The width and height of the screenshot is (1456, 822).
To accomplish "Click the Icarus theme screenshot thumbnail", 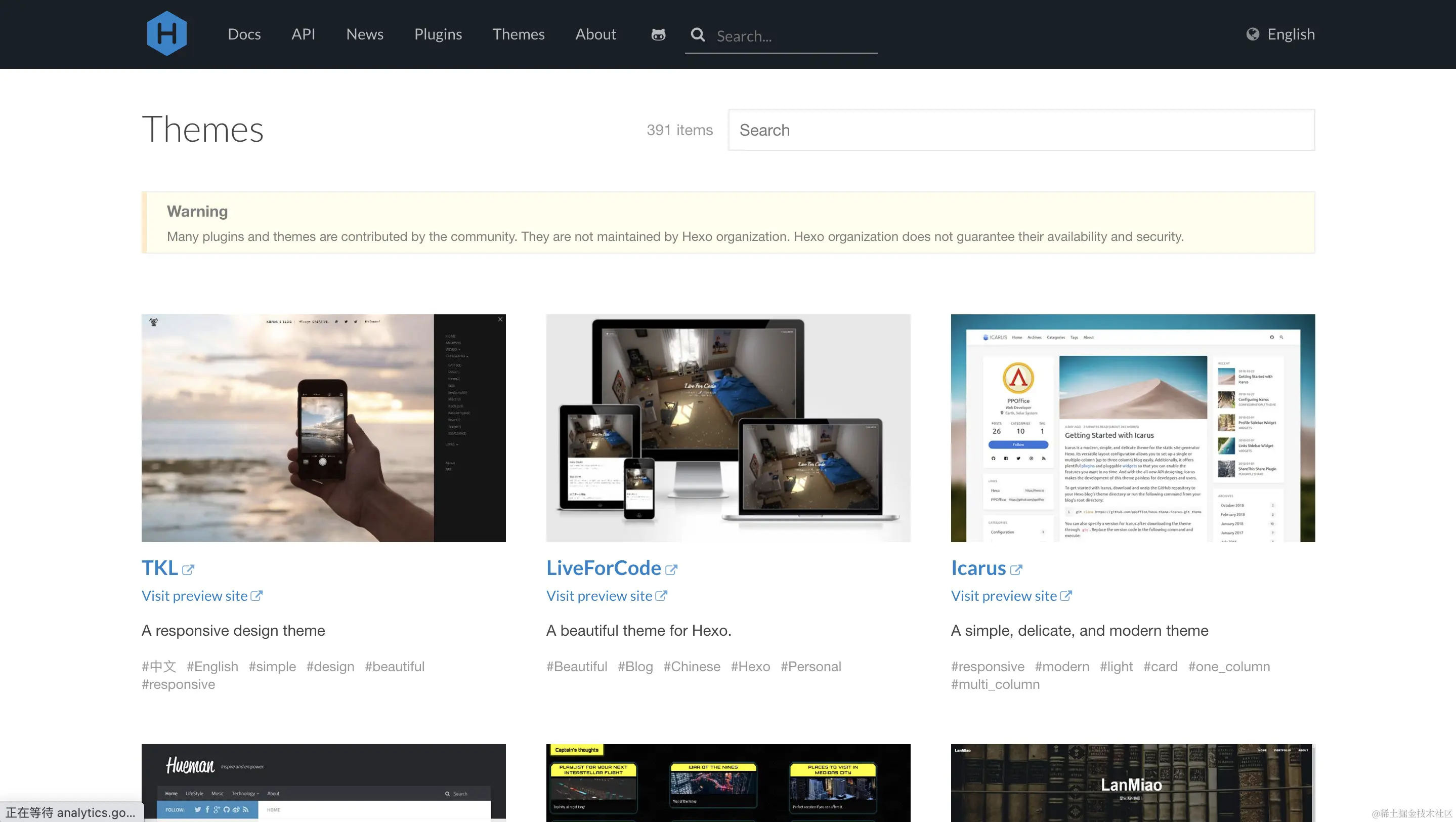I will [x=1133, y=428].
